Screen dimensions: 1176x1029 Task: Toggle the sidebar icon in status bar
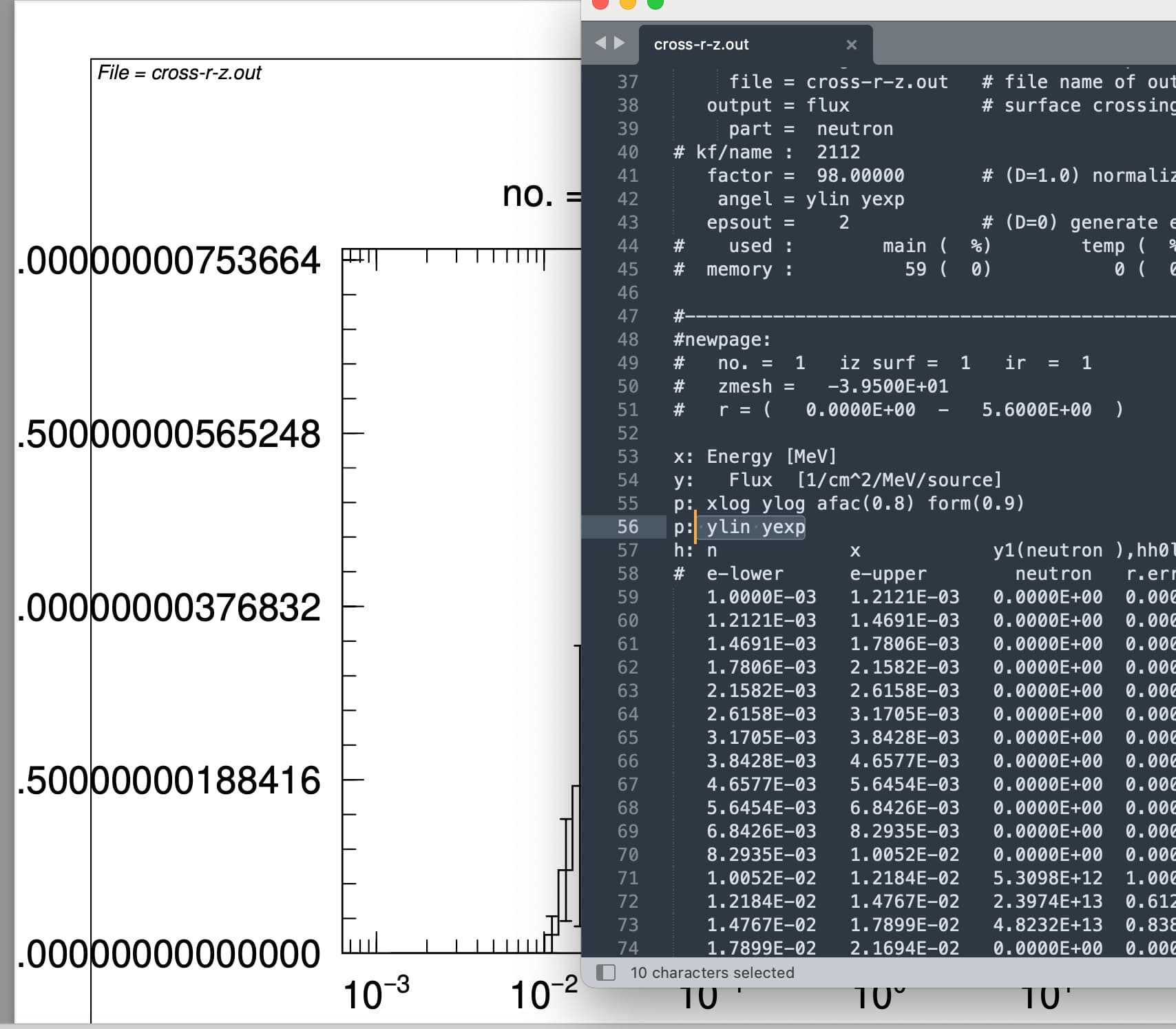tap(606, 973)
